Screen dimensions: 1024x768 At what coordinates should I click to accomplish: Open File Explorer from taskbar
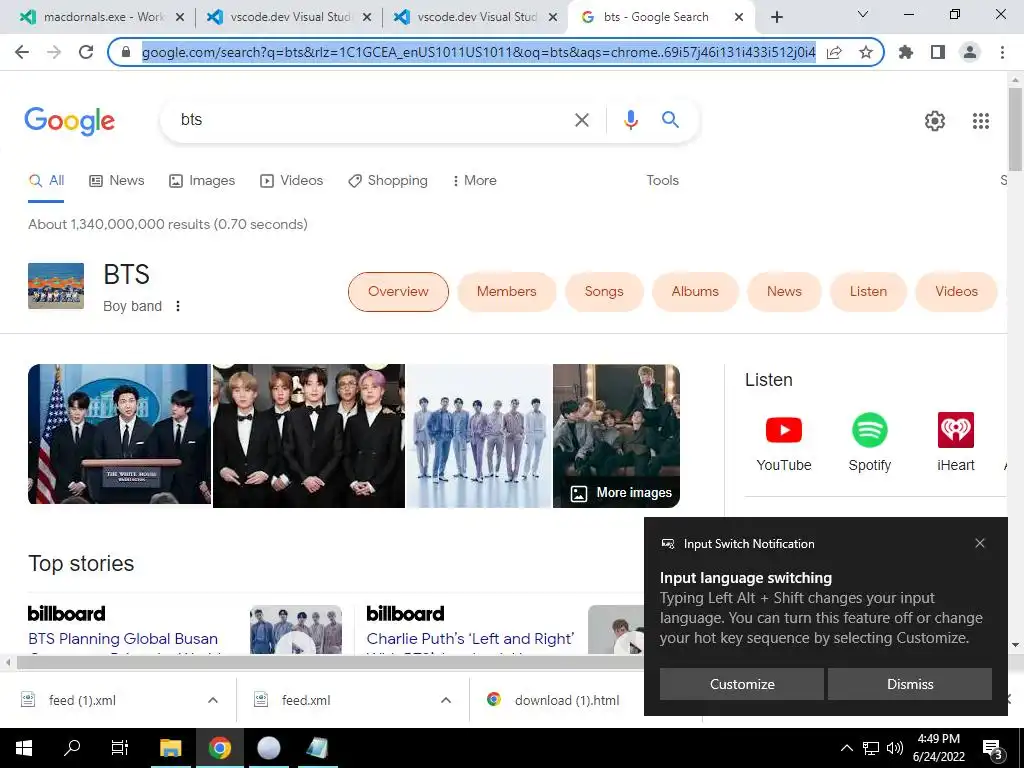[170, 748]
